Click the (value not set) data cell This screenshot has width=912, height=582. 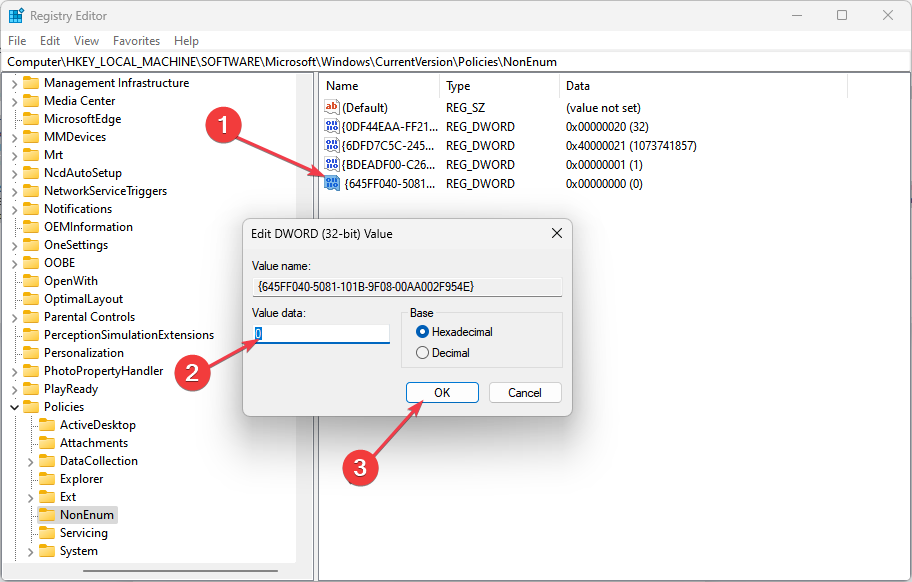pyautogui.click(x=603, y=108)
